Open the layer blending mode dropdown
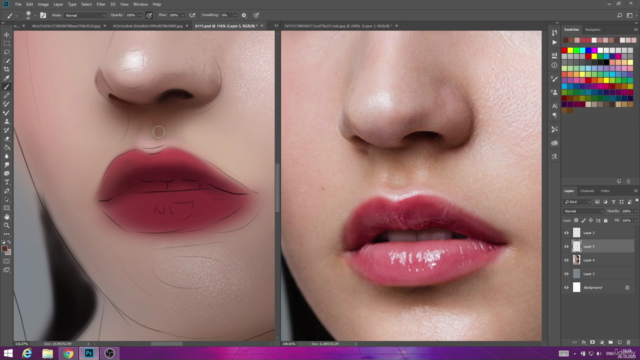 [x=583, y=211]
